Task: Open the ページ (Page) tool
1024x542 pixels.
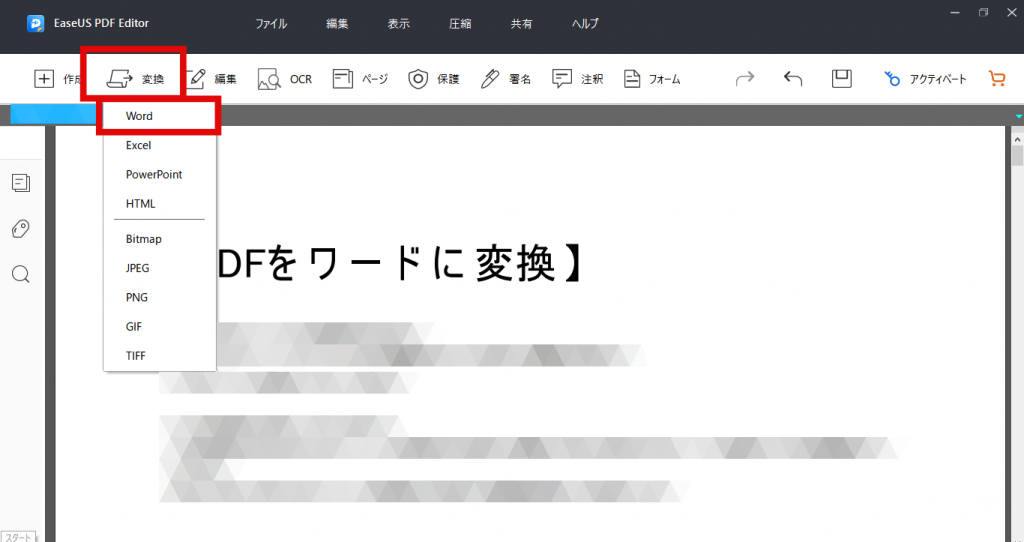Action: [360, 79]
